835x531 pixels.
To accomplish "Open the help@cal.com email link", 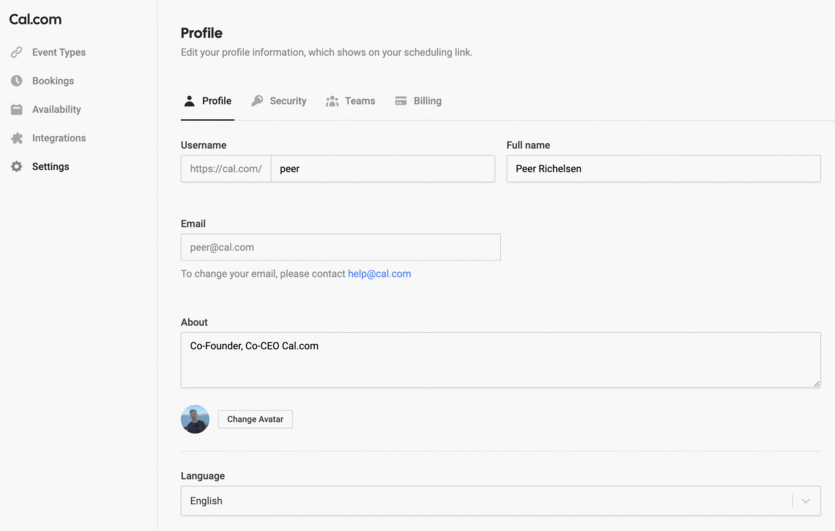I will [x=379, y=274].
